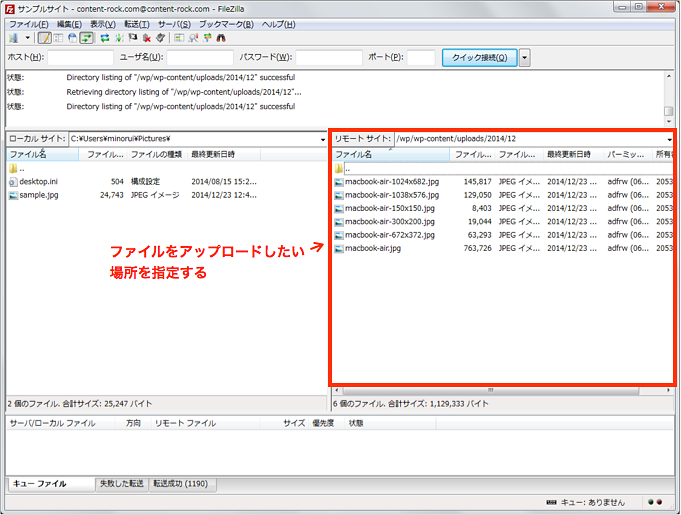
Task: Click the reconnect to last server icon
Action: [161, 38]
